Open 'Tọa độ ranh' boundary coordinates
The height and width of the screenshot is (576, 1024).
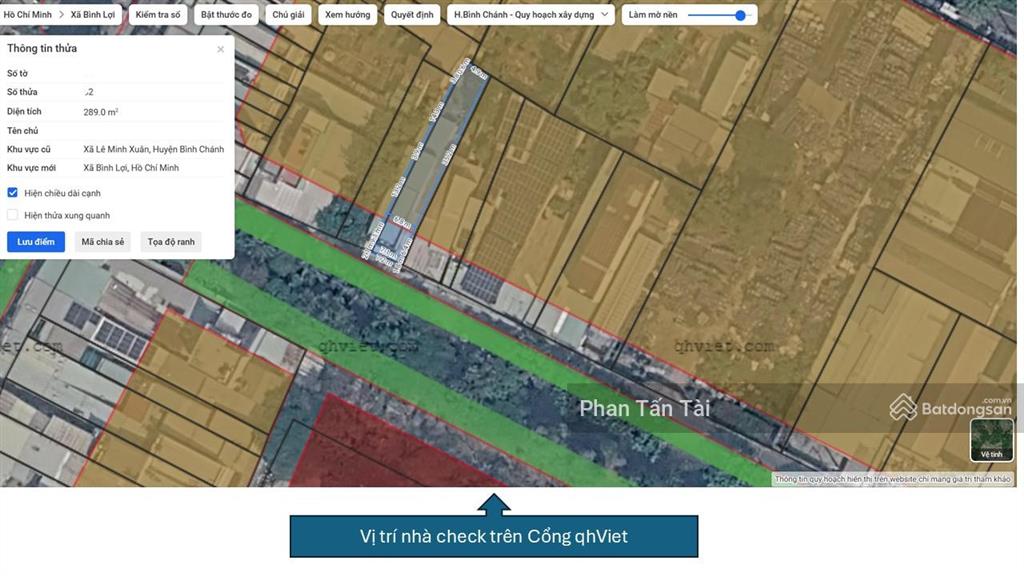[x=170, y=241]
